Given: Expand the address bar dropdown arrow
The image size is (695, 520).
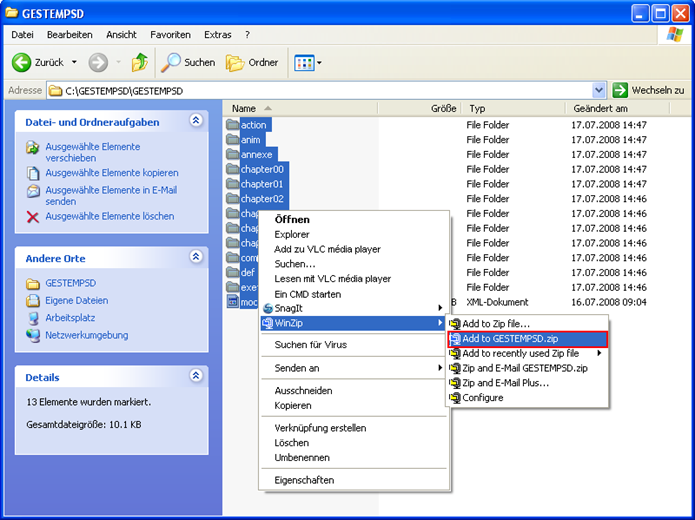Looking at the screenshot, I should [599, 90].
